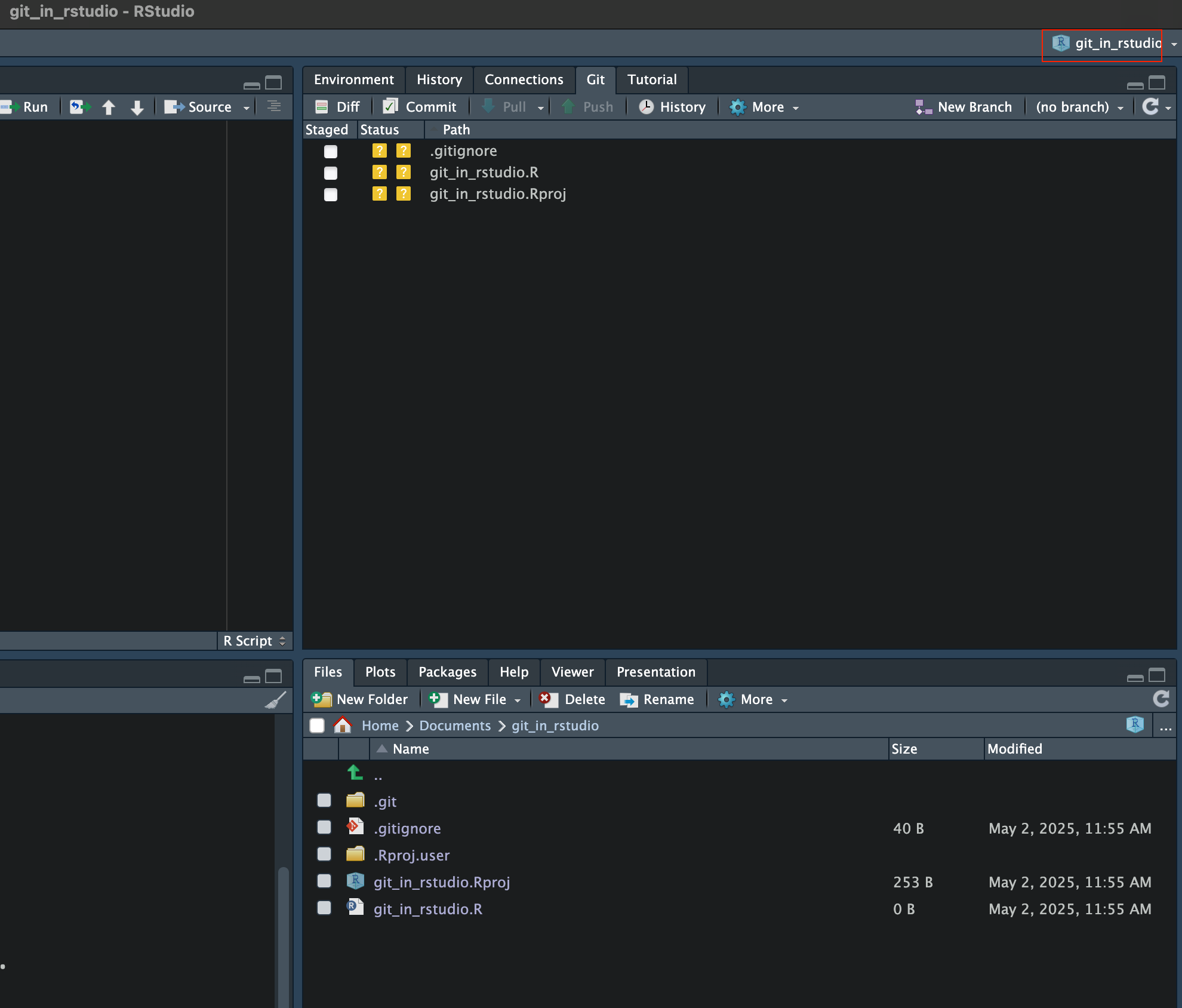The width and height of the screenshot is (1182, 1008).
Task: Stage git_in_rstudio.Rproj in Git pane
Action: tap(331, 195)
